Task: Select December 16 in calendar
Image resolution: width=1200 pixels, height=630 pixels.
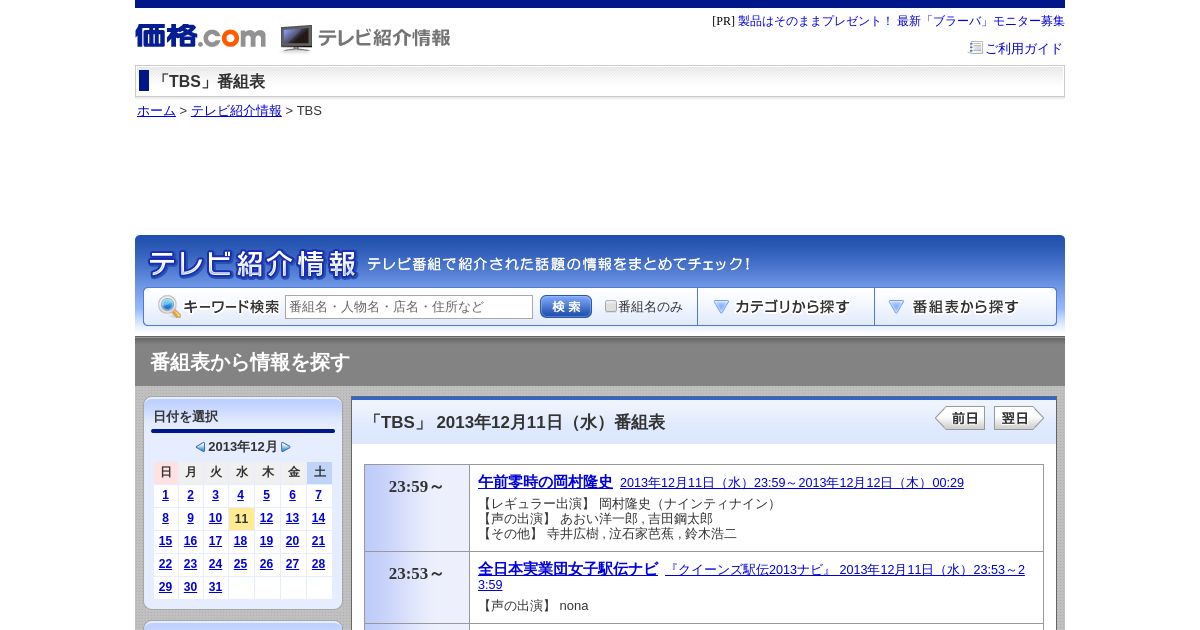Action: click(x=190, y=541)
